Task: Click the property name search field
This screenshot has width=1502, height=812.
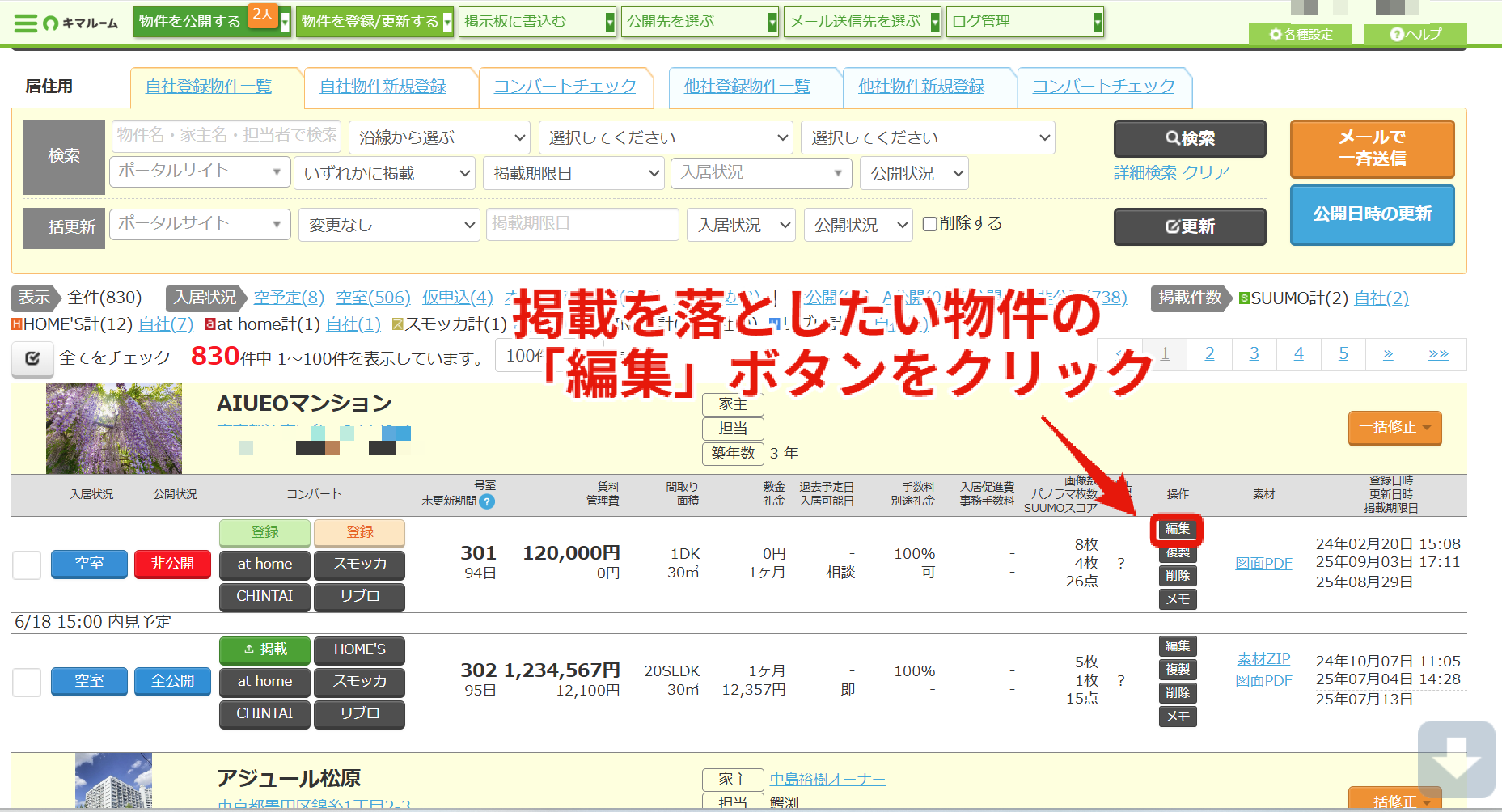Action: click(226, 136)
